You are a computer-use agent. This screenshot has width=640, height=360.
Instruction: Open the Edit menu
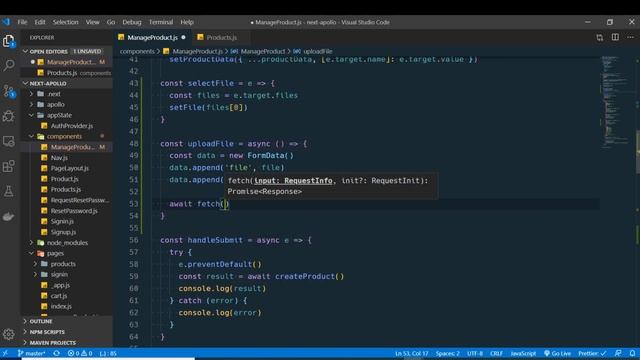click(40, 22)
